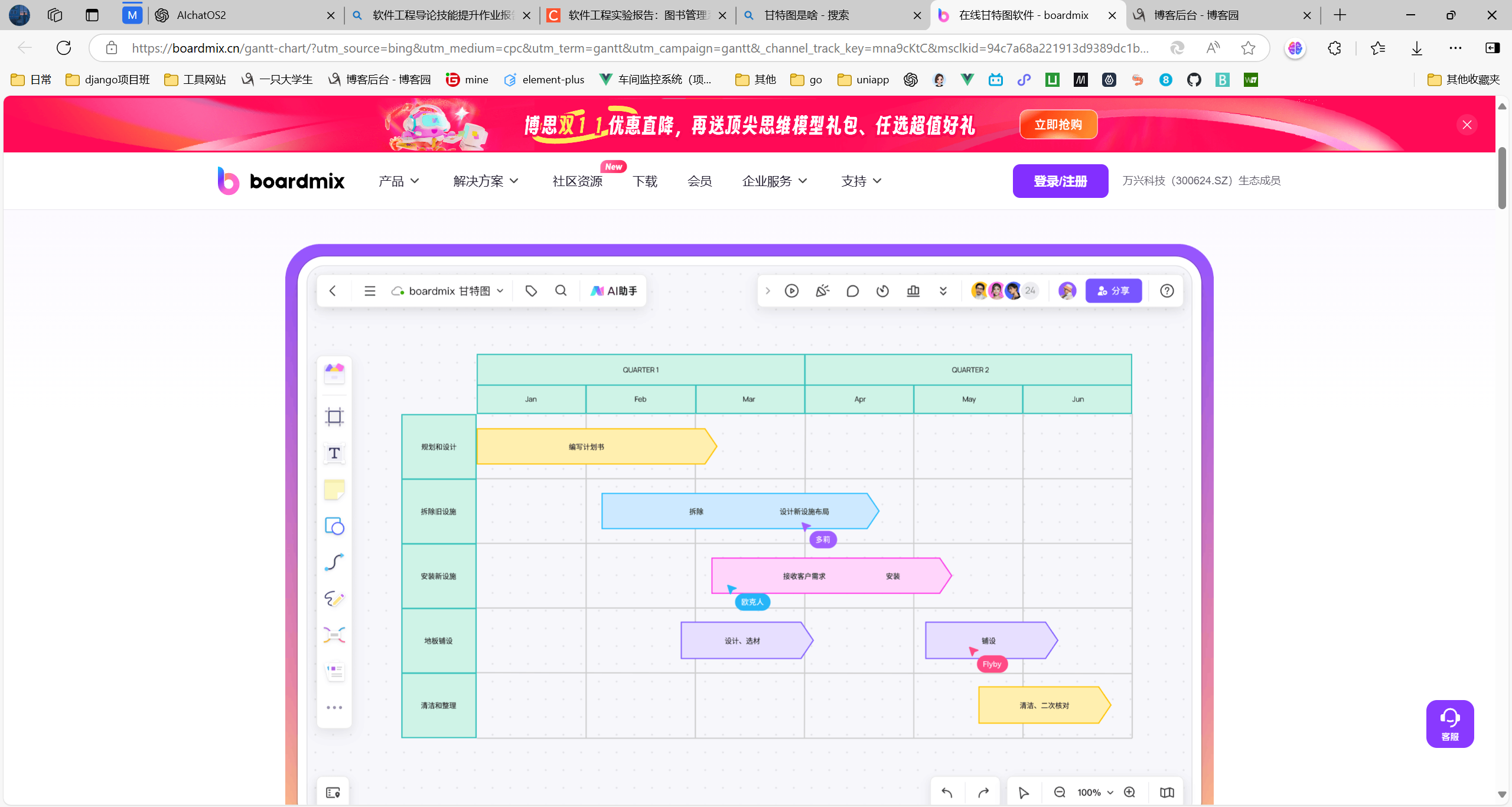
Task: Add page to favorites star icon
Action: 1248,48
